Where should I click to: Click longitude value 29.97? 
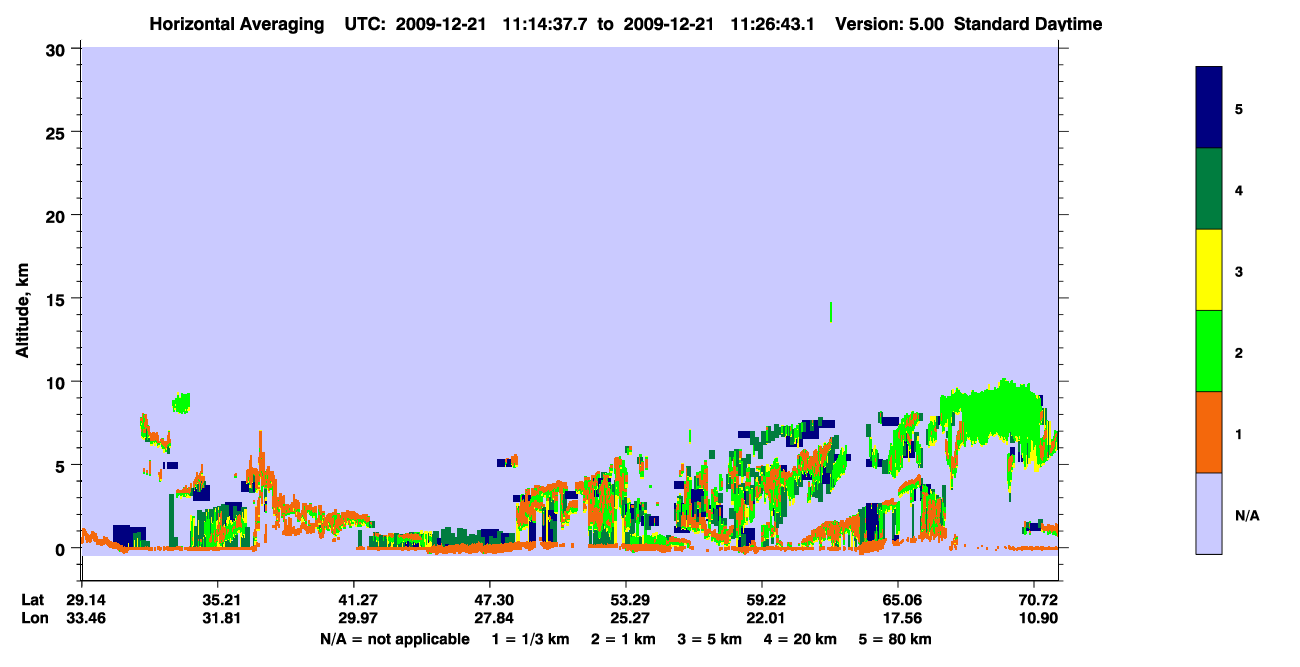[354, 618]
